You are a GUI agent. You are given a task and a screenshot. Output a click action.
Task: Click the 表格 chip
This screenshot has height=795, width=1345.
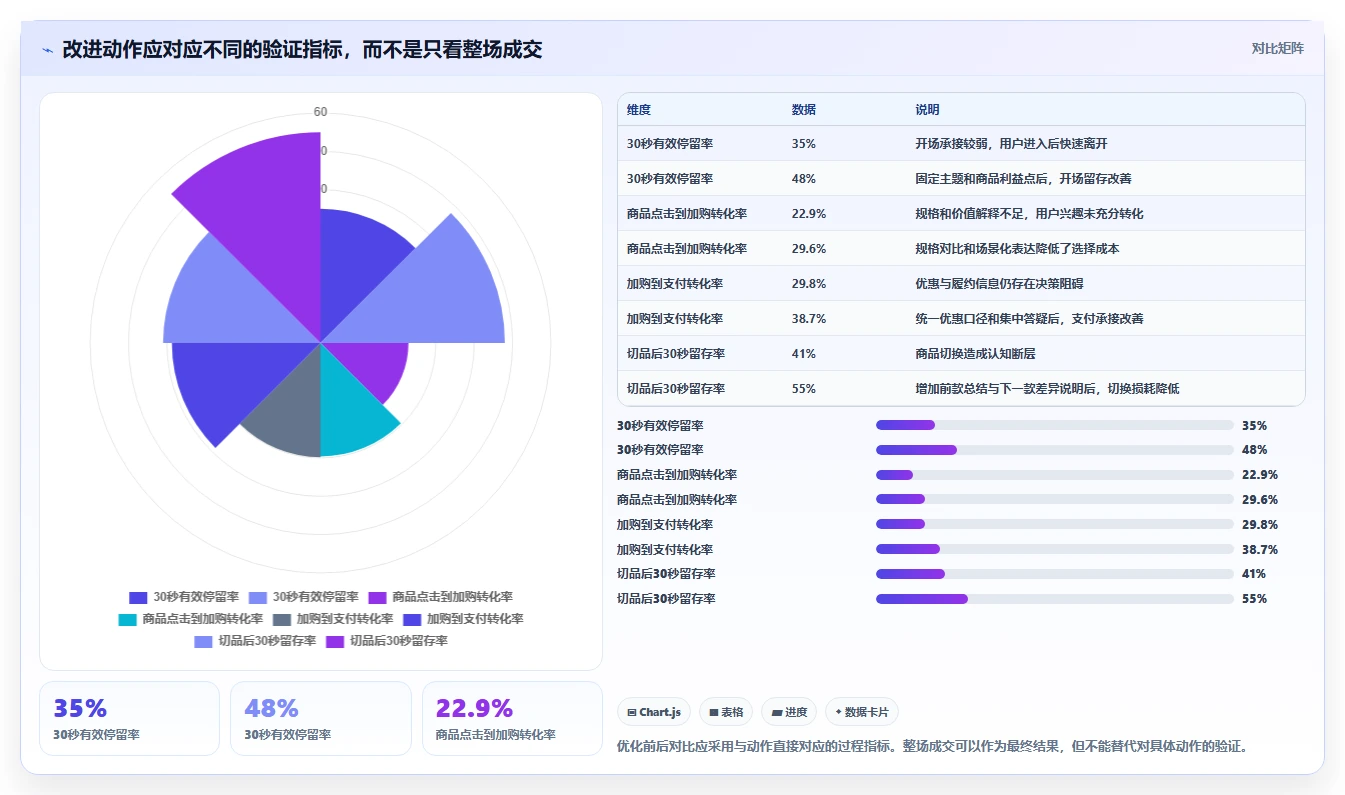coord(726,712)
